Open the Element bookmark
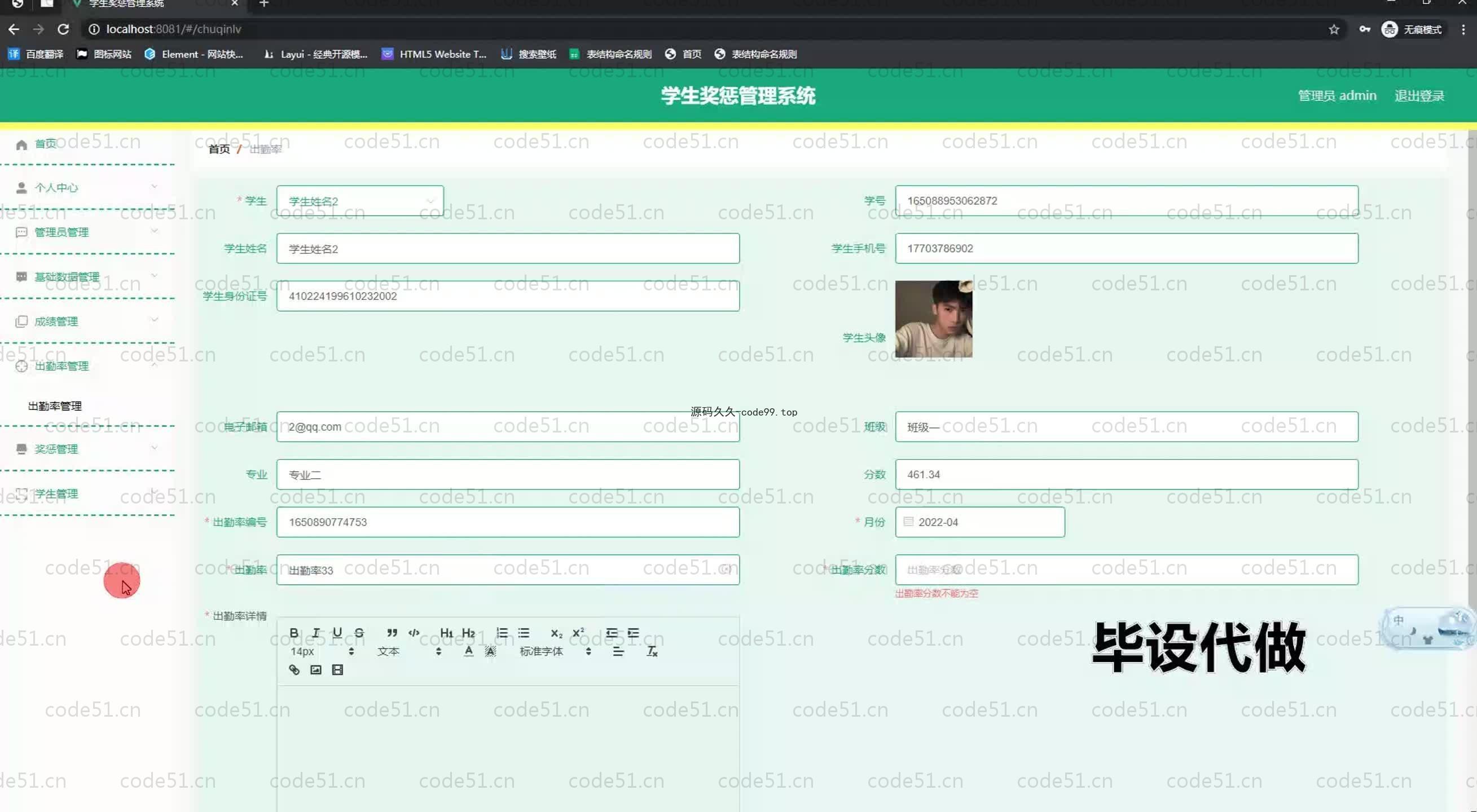The width and height of the screenshot is (1477, 812). 194,54
